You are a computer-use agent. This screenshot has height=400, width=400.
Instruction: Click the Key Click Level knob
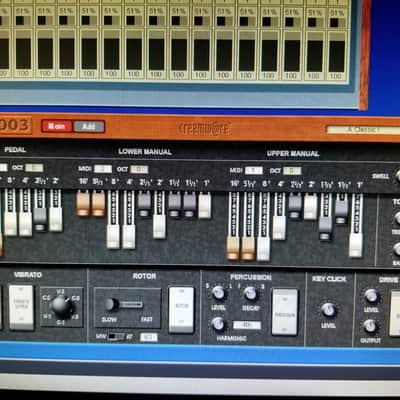click(328, 309)
